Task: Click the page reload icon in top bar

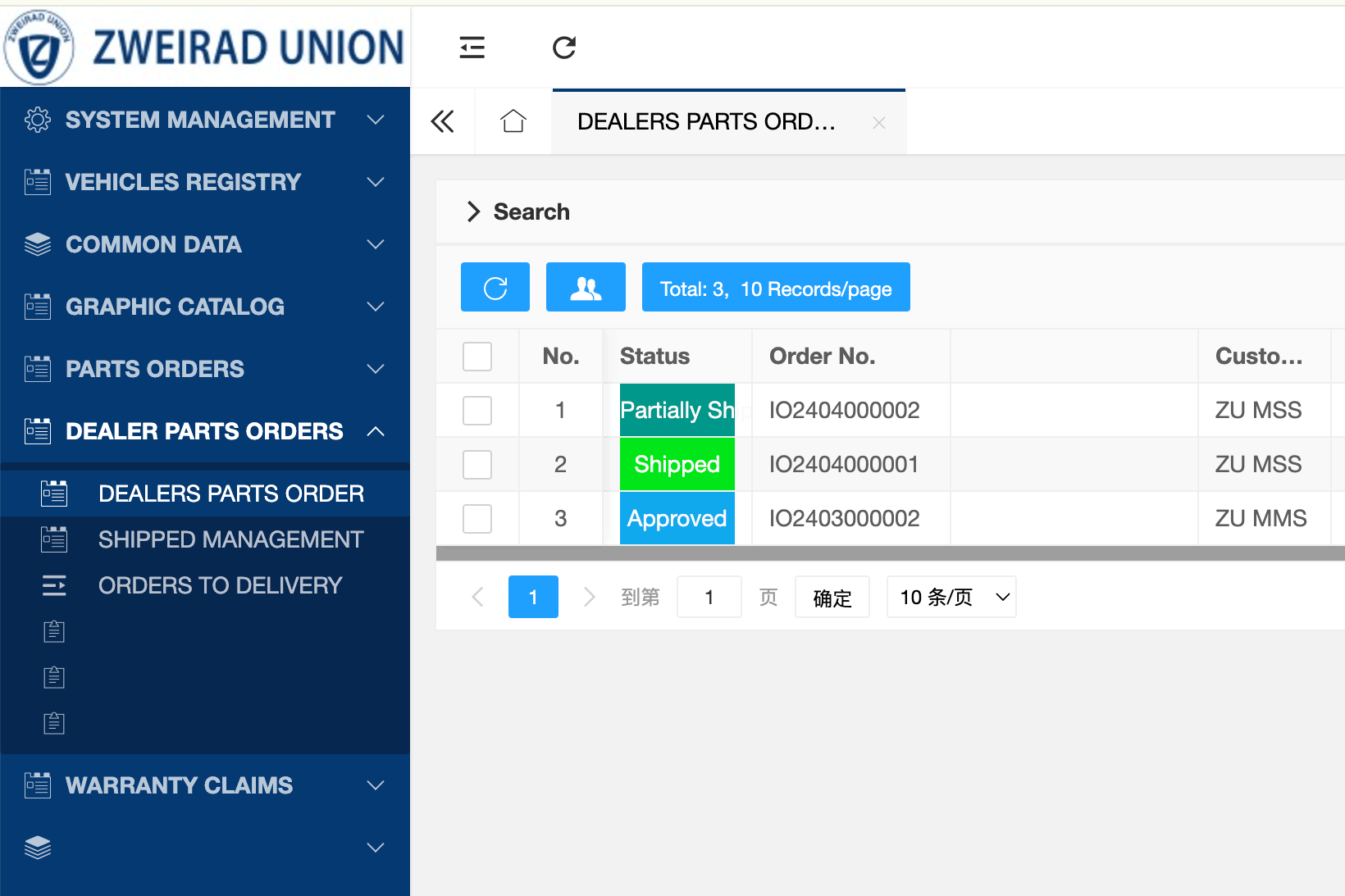Action: [564, 48]
